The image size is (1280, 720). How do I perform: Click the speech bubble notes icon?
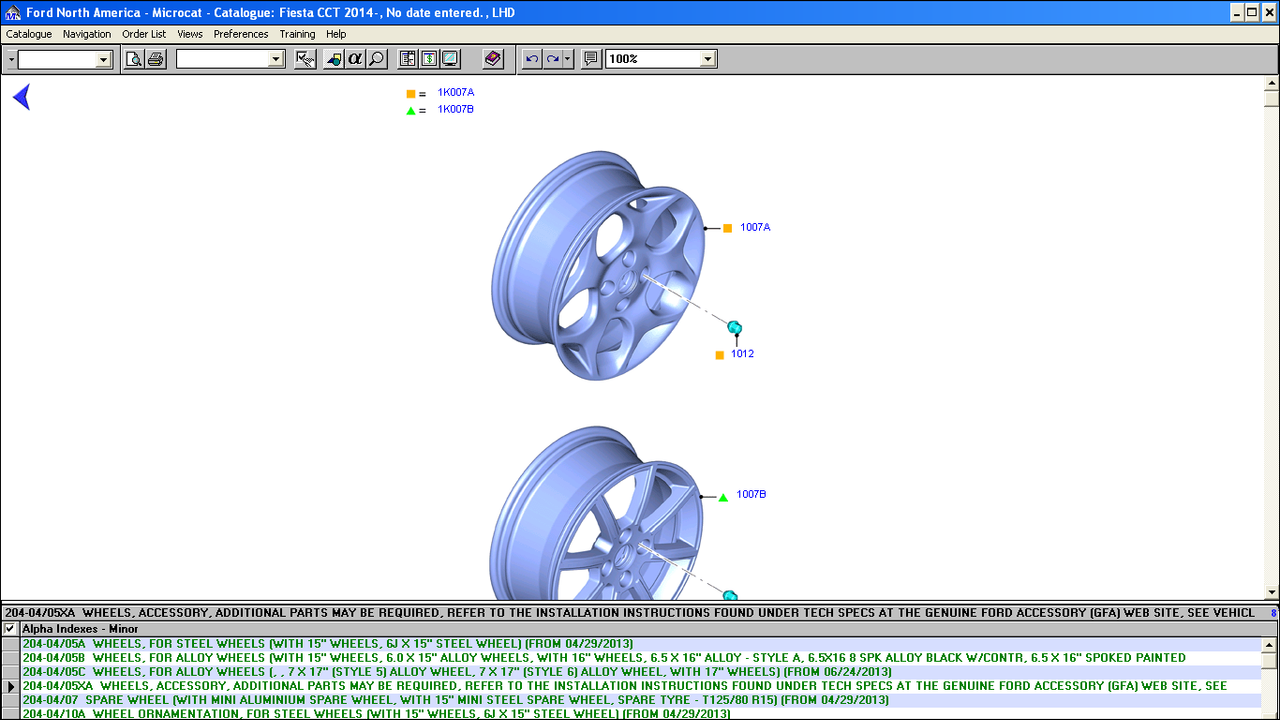591,59
